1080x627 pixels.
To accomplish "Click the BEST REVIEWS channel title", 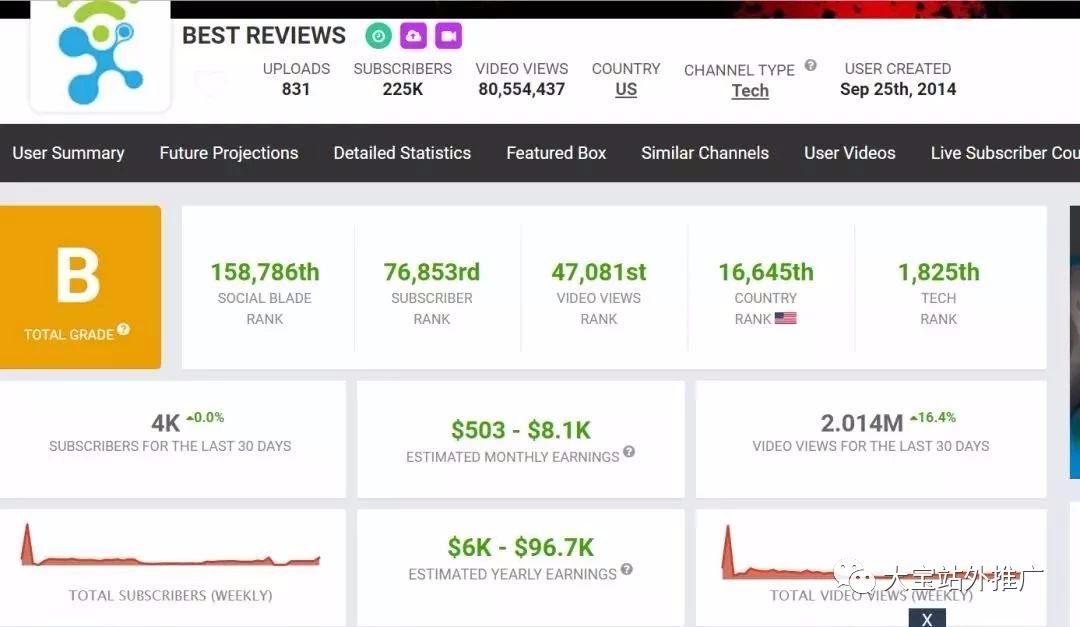I will point(264,36).
